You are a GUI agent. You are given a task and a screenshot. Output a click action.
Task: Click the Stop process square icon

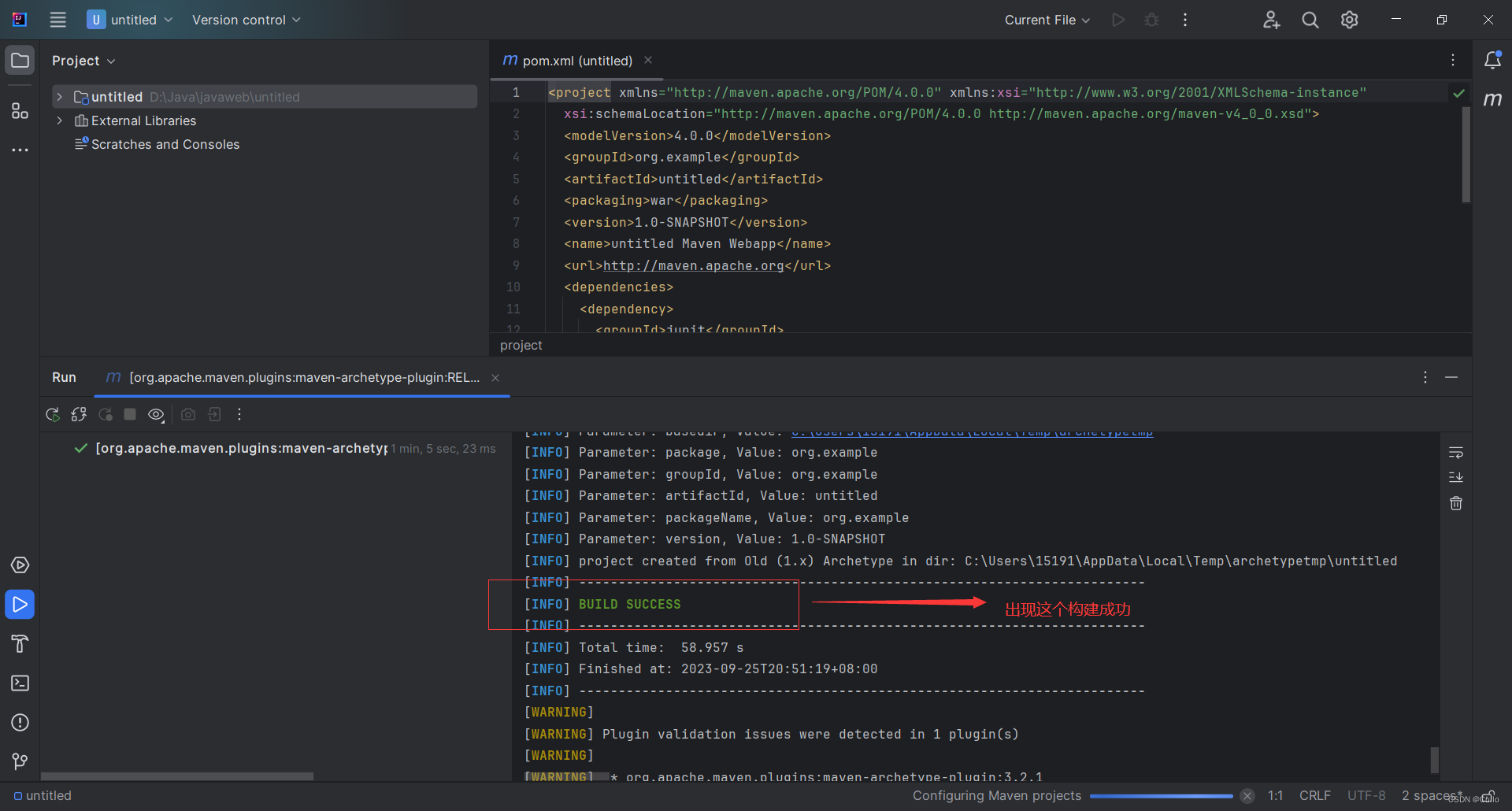130,414
